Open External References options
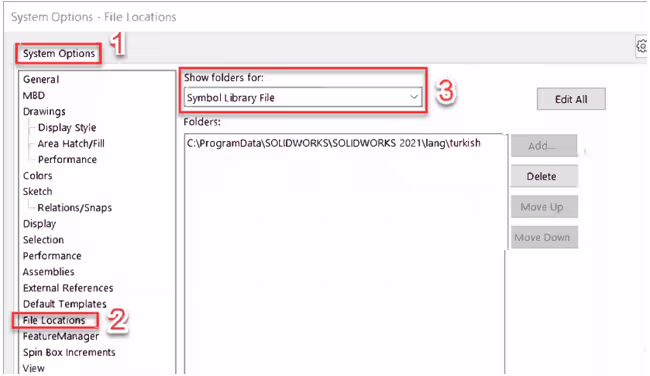This screenshot has width=650, height=376. pyautogui.click(x=68, y=288)
